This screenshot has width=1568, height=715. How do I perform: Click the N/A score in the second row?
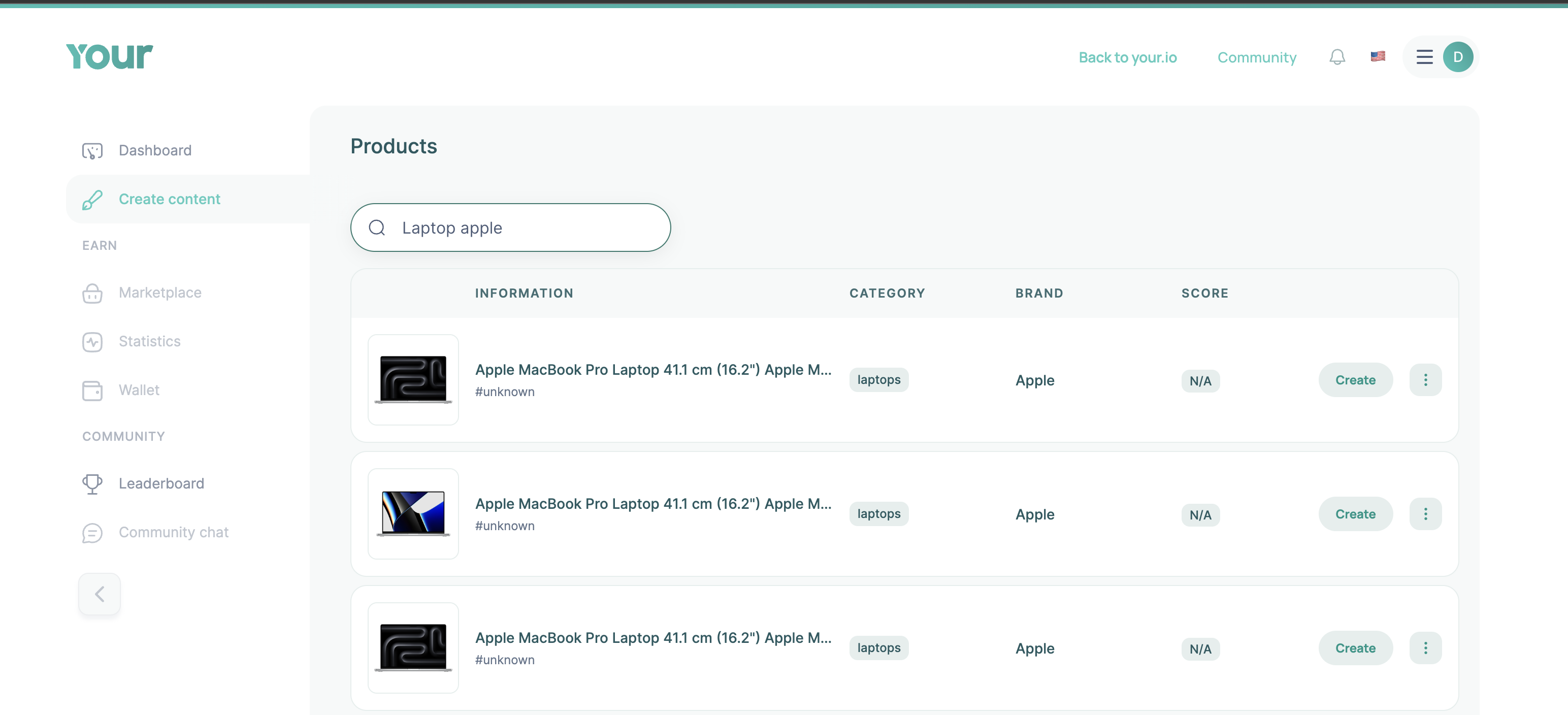click(1200, 515)
